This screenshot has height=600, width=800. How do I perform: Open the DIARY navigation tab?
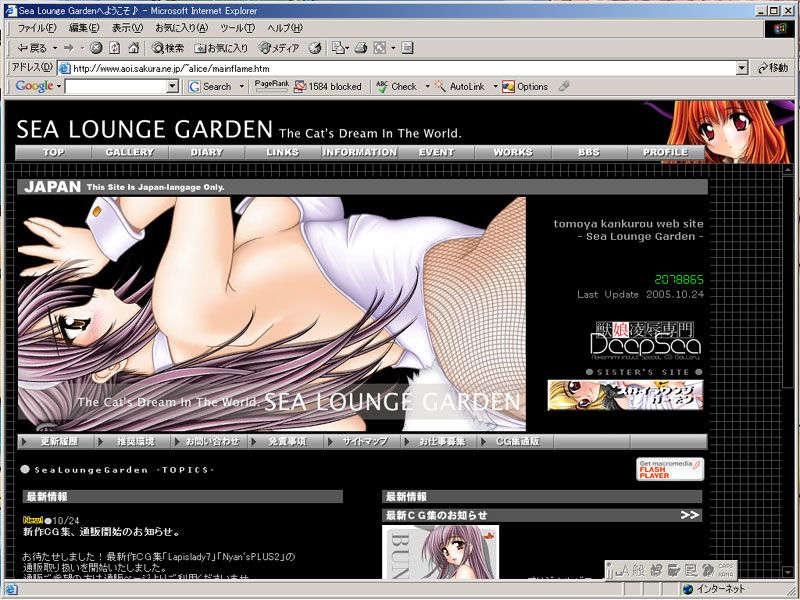point(207,152)
